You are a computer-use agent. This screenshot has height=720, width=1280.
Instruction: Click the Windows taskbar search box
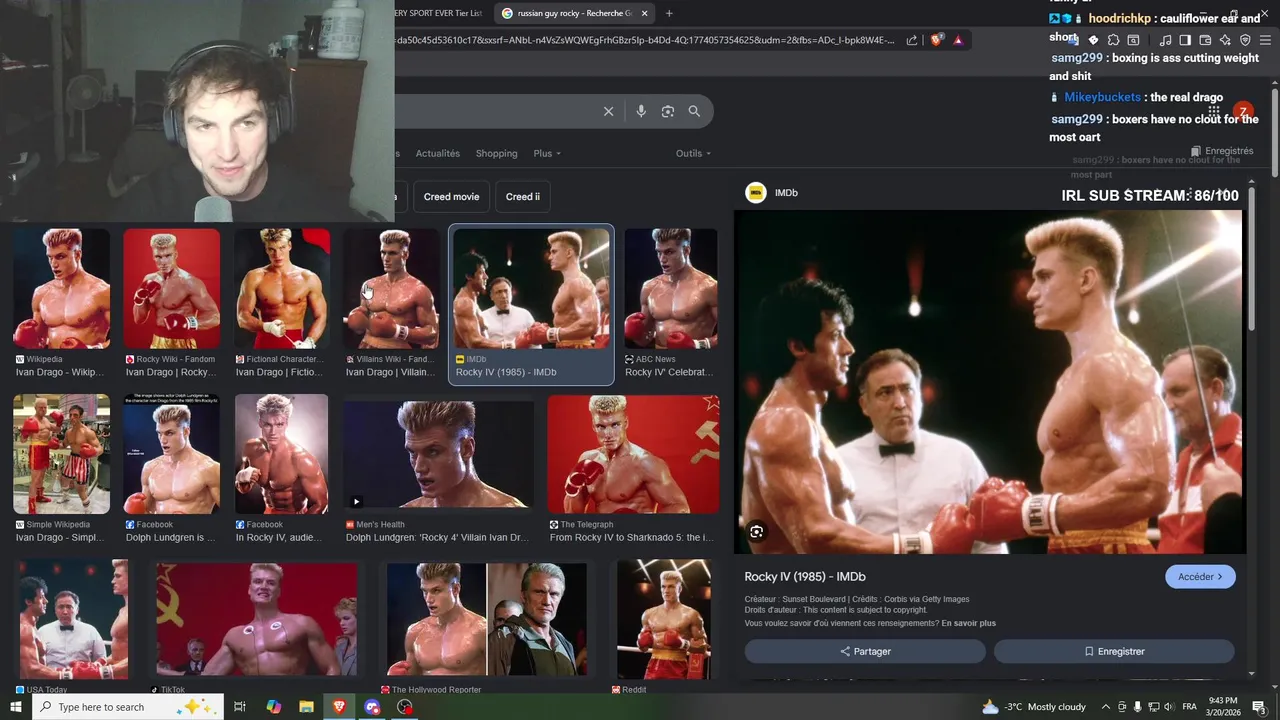click(x=128, y=707)
